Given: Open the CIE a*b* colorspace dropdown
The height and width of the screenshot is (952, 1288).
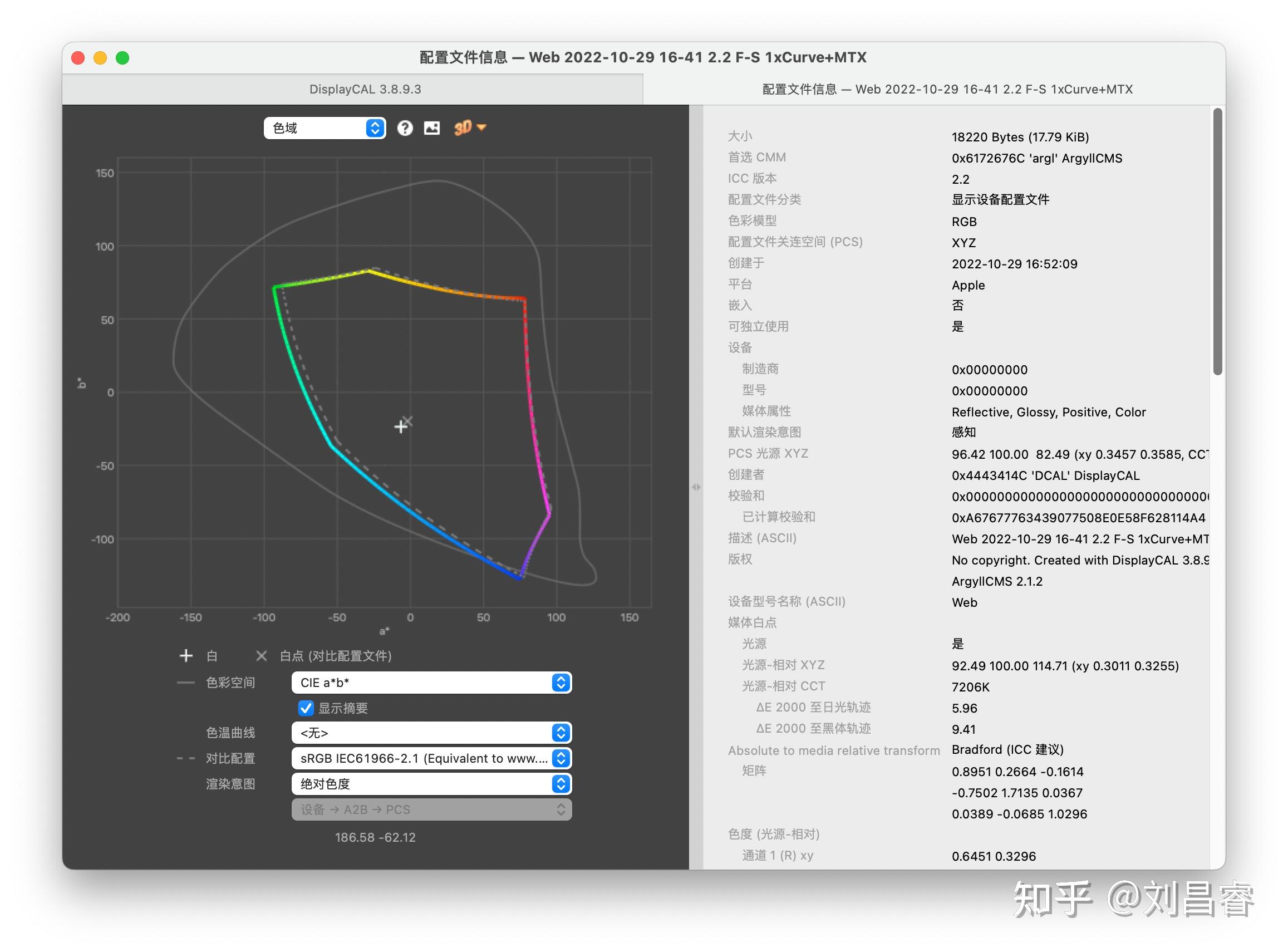Looking at the screenshot, I should point(431,683).
